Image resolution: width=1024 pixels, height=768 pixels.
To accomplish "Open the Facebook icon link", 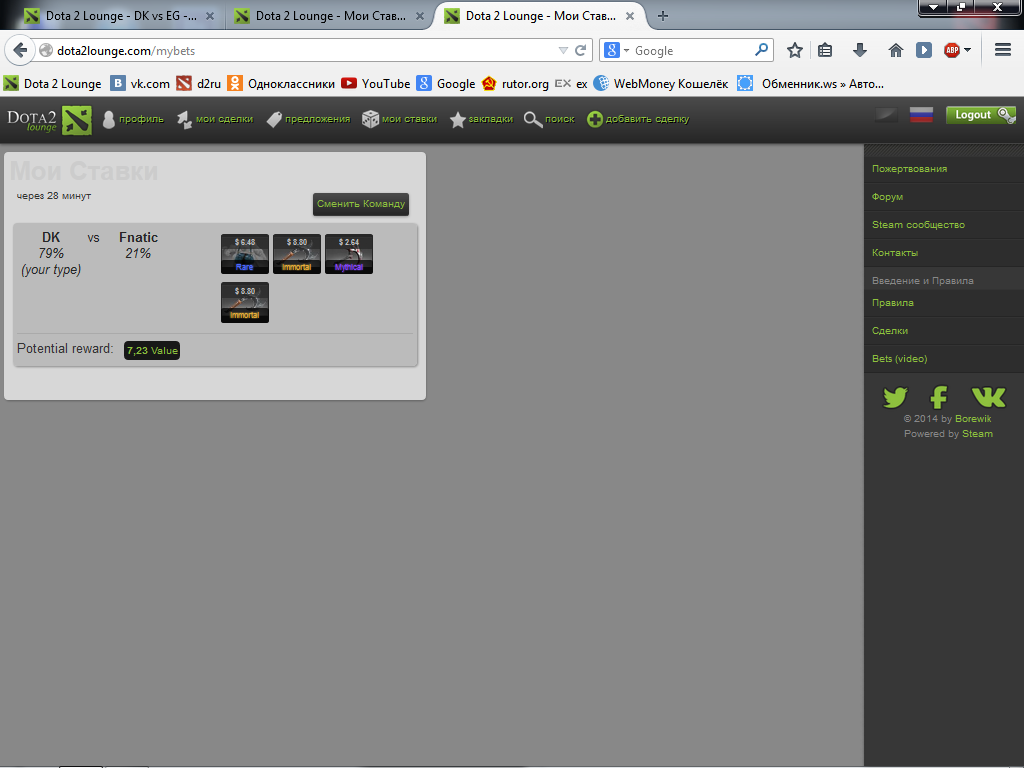I will [x=938, y=397].
